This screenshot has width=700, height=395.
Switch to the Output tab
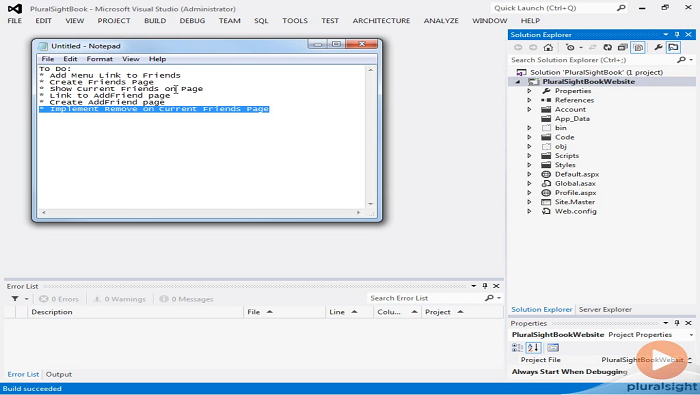tap(58, 374)
